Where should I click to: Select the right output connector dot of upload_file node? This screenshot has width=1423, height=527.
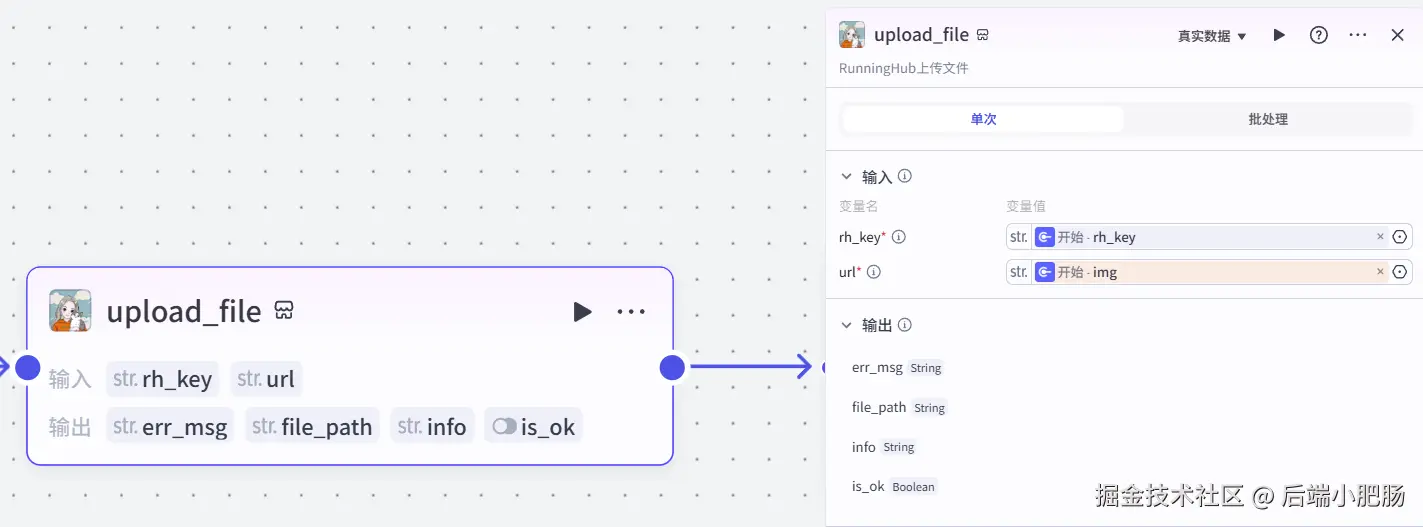click(672, 367)
